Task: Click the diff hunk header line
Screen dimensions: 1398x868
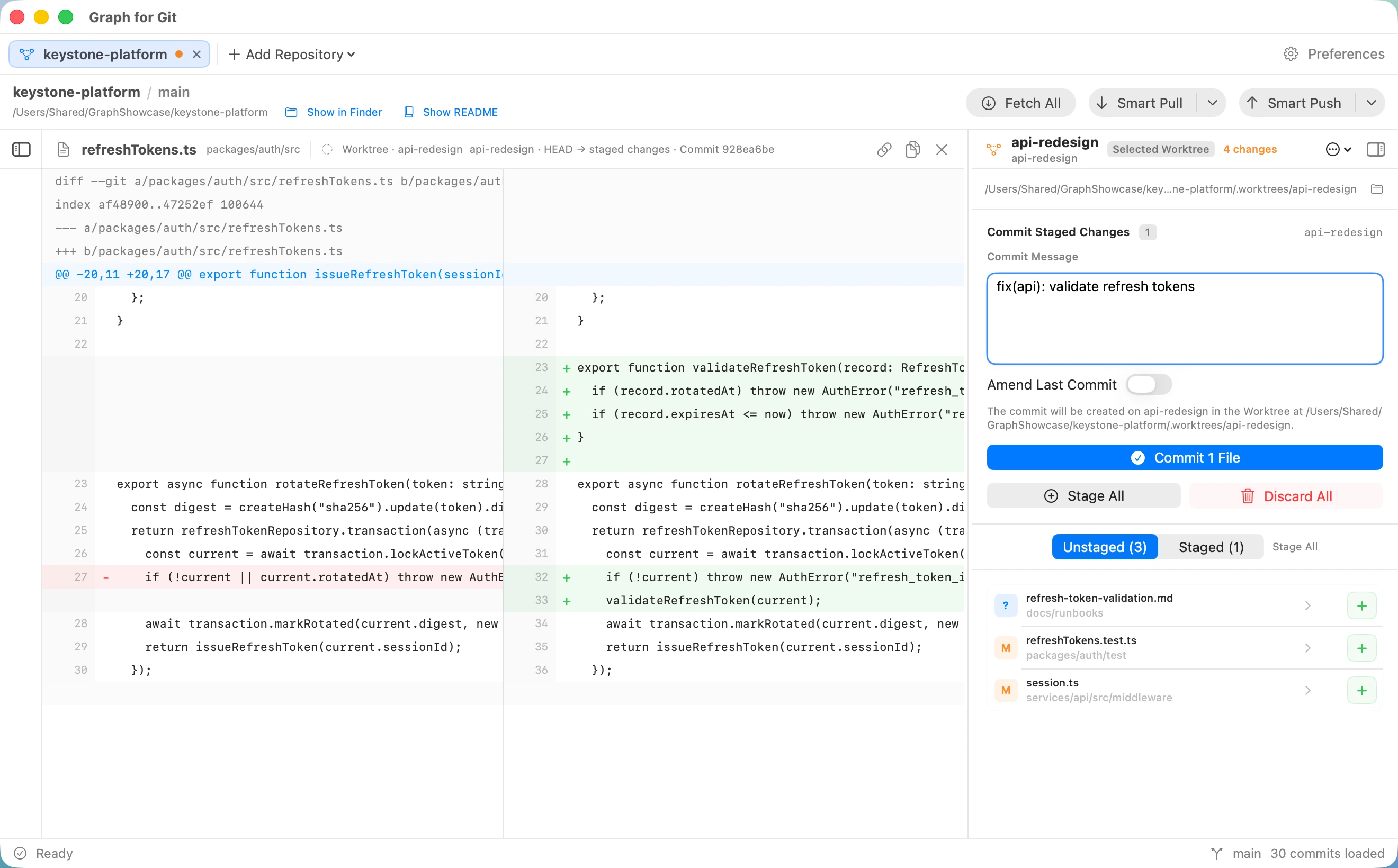Action: [x=503, y=274]
